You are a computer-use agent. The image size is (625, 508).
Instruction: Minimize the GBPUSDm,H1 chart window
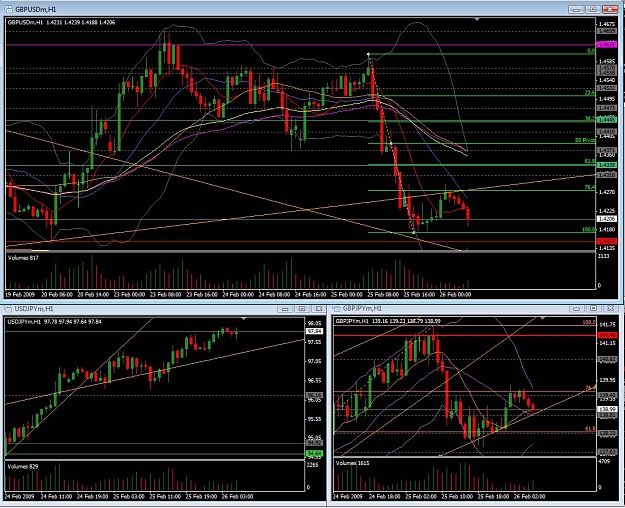576,9
